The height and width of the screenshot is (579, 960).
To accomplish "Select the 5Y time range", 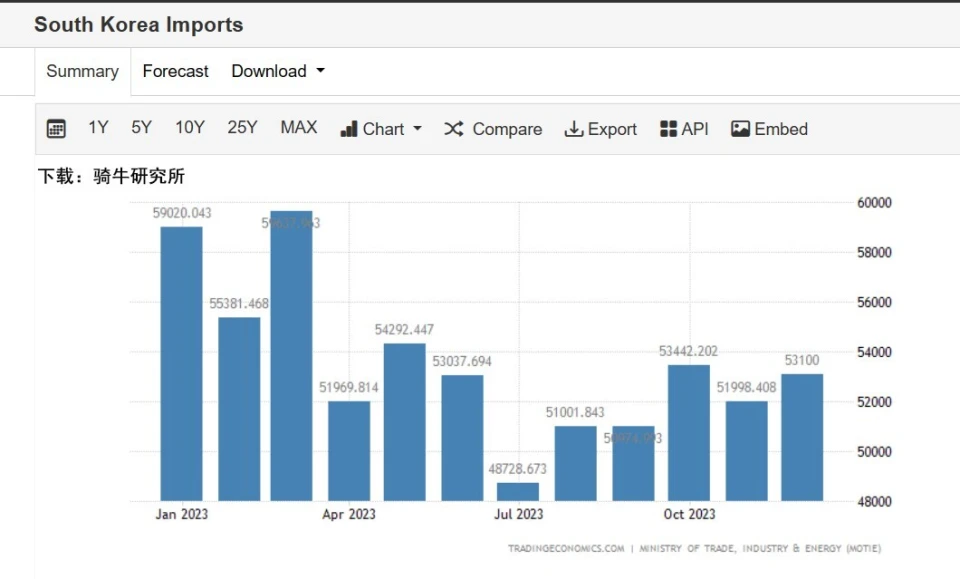I will coord(141,128).
